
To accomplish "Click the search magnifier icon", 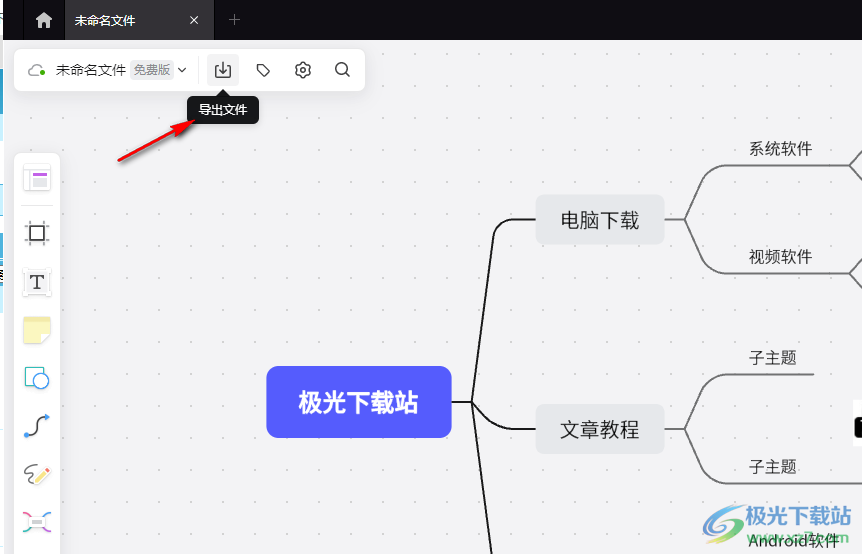I will pyautogui.click(x=342, y=70).
